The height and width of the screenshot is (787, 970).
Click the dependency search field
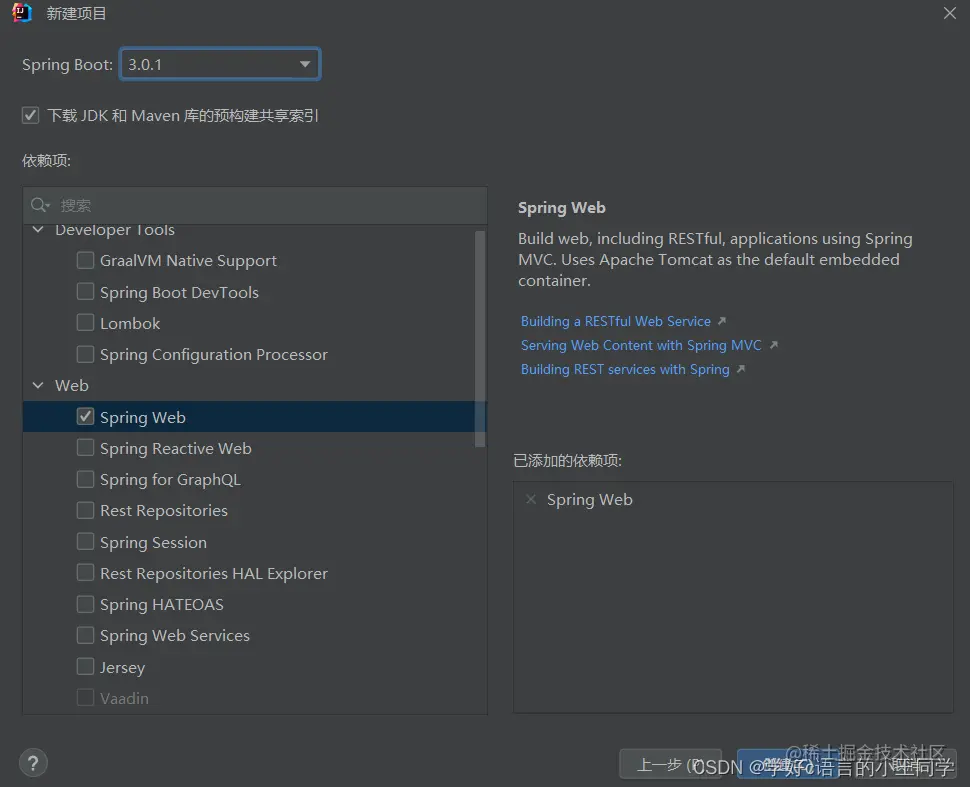tap(255, 205)
